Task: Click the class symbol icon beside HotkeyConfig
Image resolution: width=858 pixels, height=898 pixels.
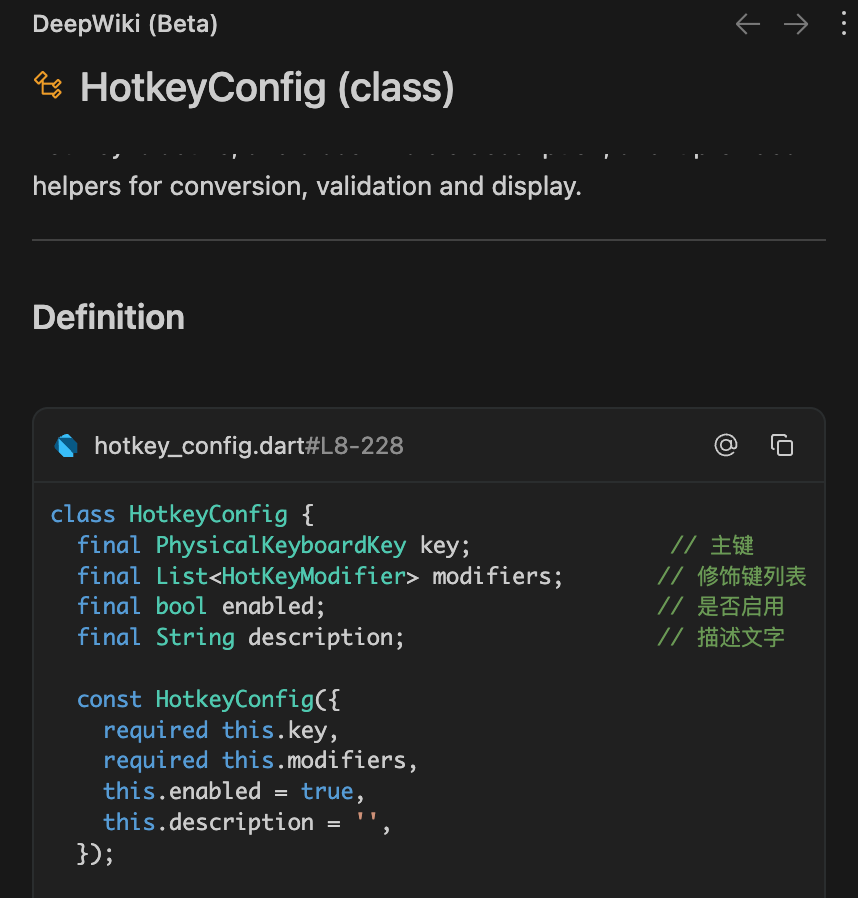Action: [x=48, y=85]
